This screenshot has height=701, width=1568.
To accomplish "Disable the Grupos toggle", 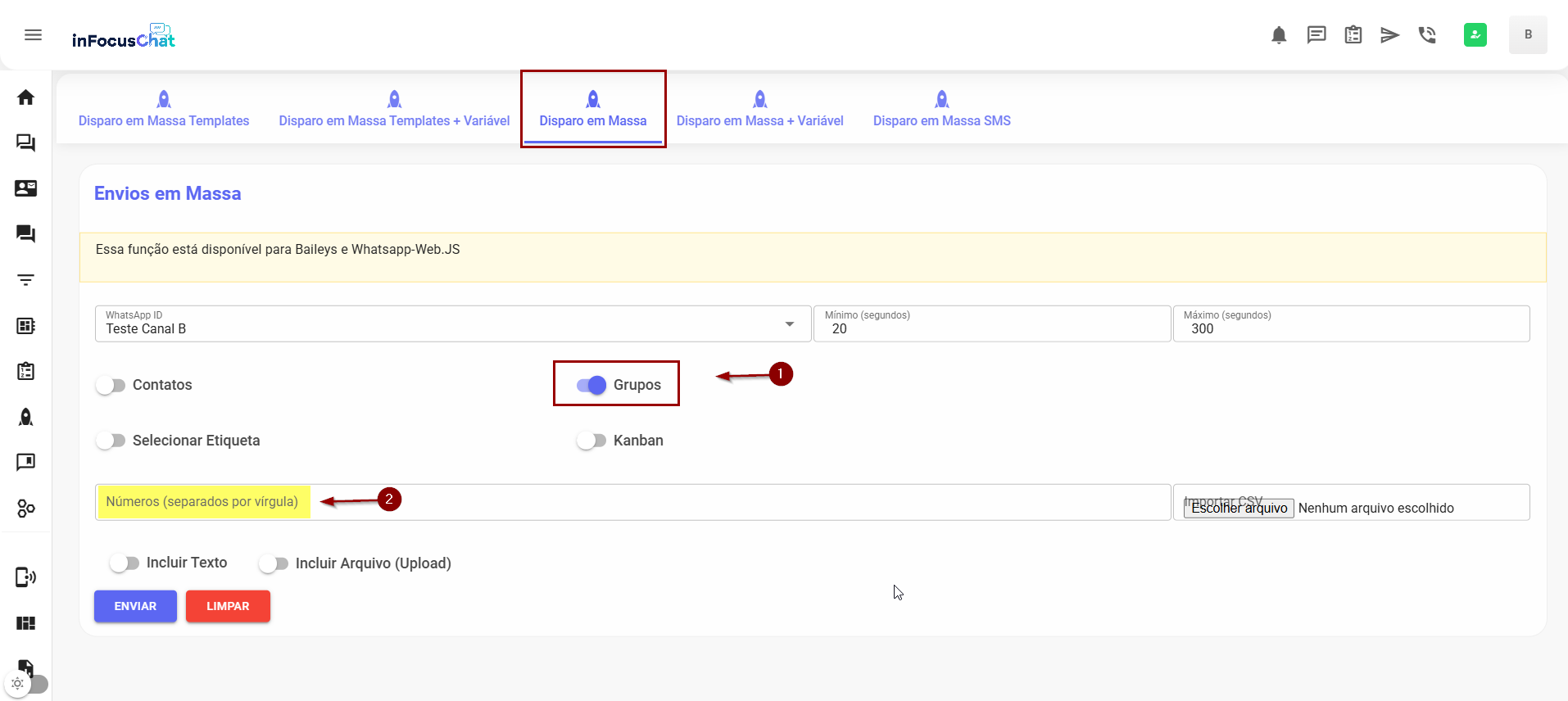I will [591, 385].
